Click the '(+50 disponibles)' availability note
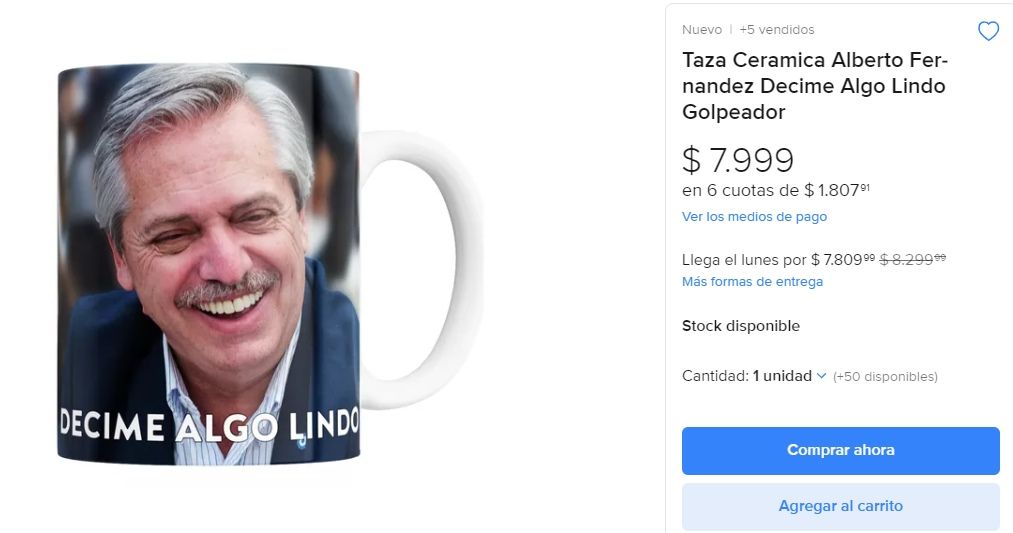Viewport: 1013px width, 533px height. [885, 377]
